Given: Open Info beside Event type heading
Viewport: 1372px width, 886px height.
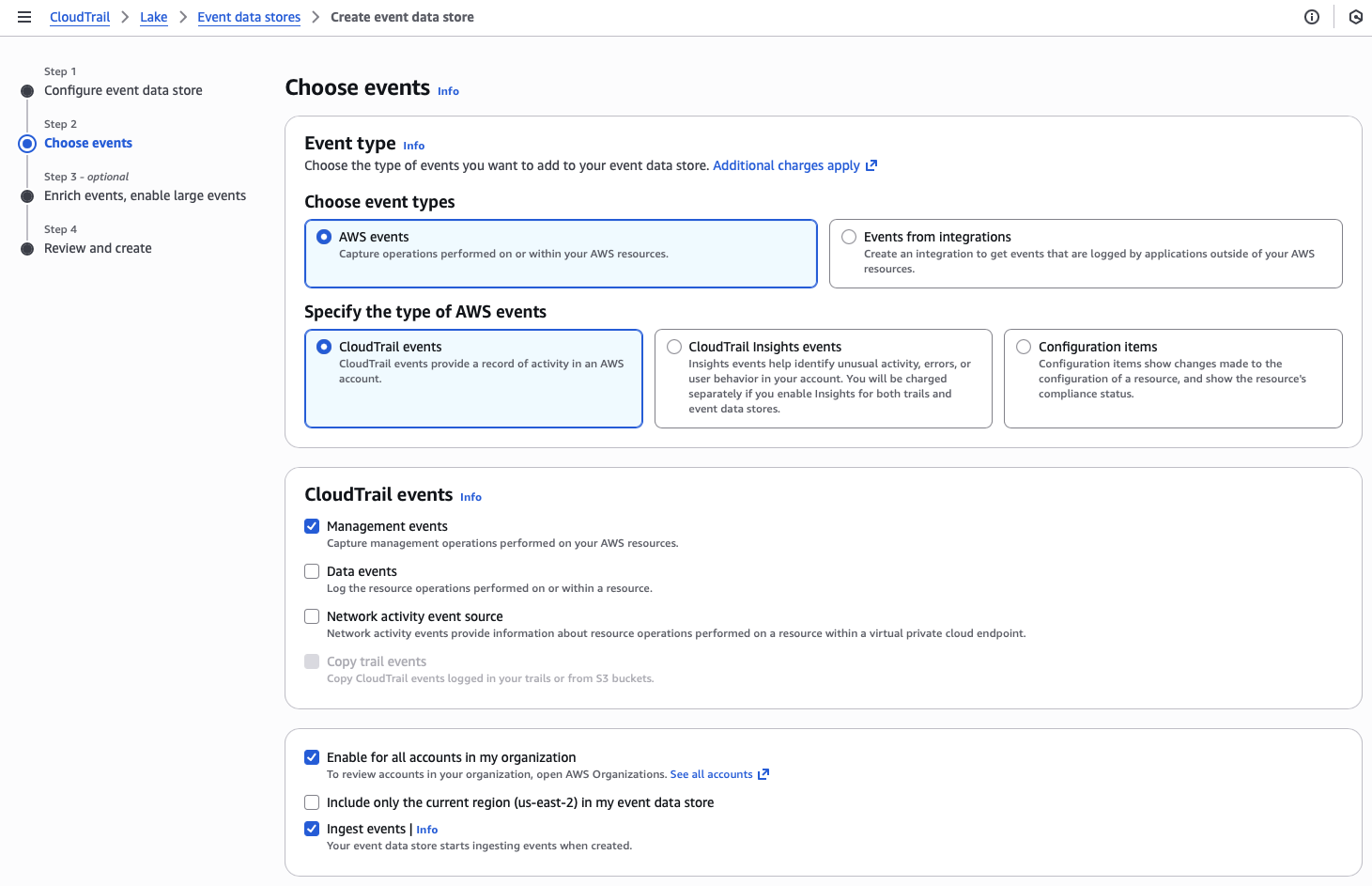Looking at the screenshot, I should tap(413, 146).
